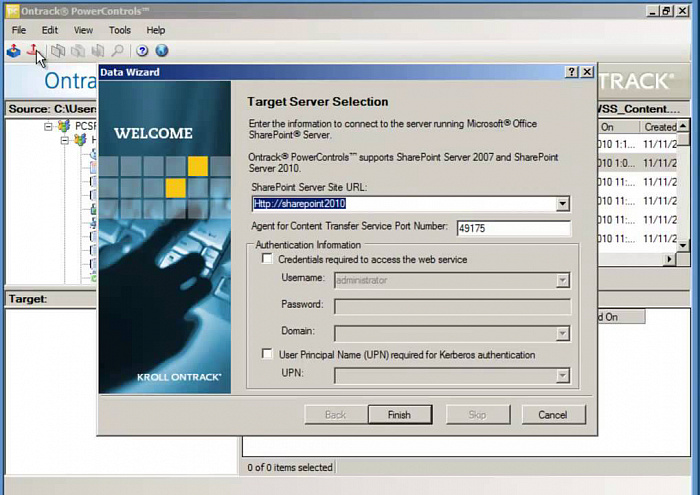Cancel the Data Wizard dialog
700x495 pixels.
[552, 414]
